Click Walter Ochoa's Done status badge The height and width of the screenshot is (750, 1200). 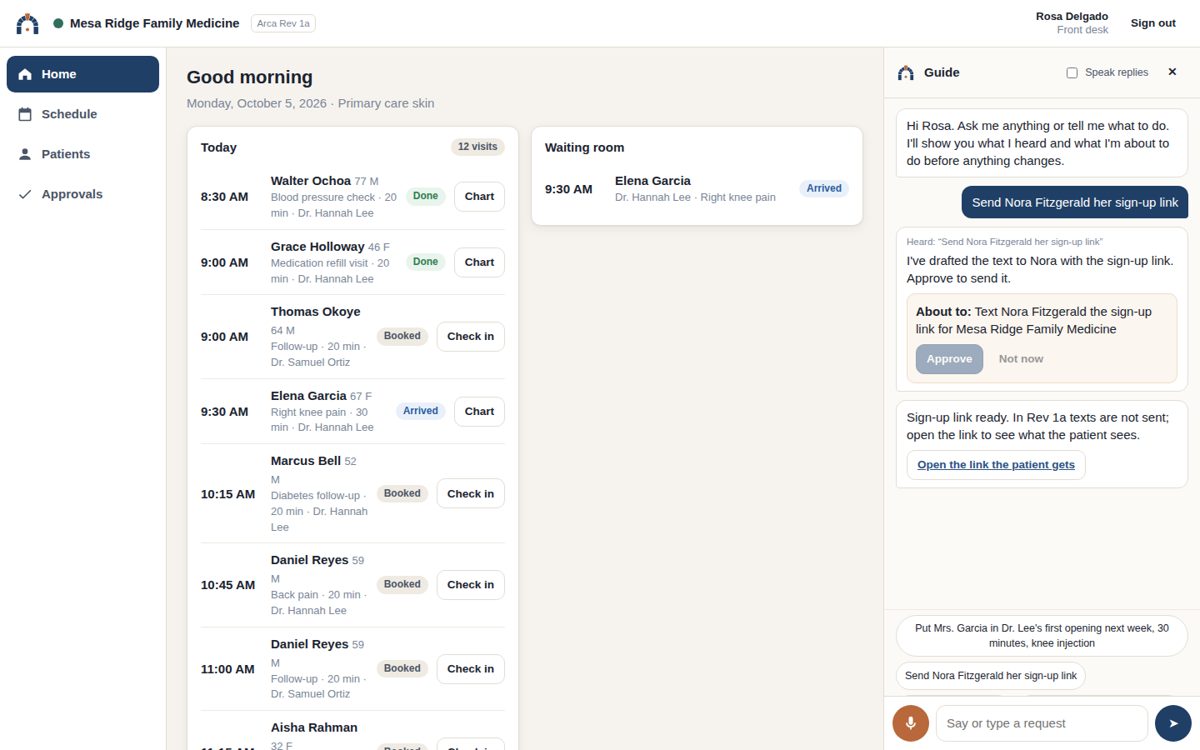tap(426, 196)
